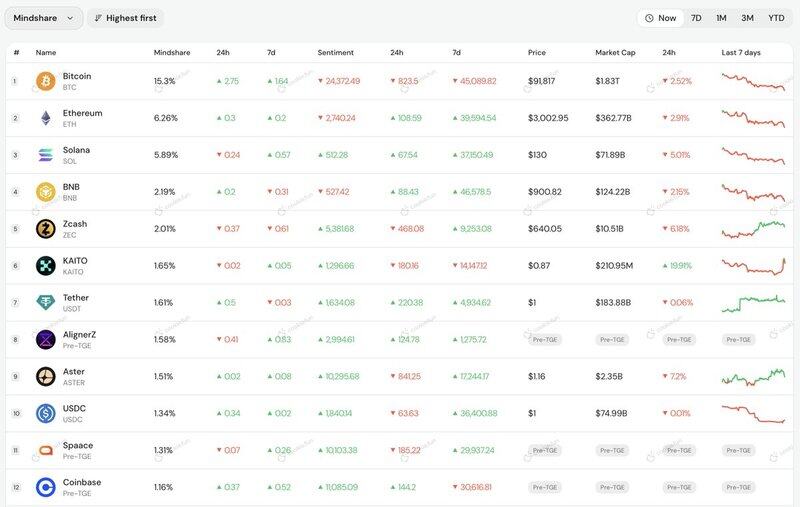Click the Solana logo icon
The width and height of the screenshot is (800, 507).
pyautogui.click(x=45, y=155)
